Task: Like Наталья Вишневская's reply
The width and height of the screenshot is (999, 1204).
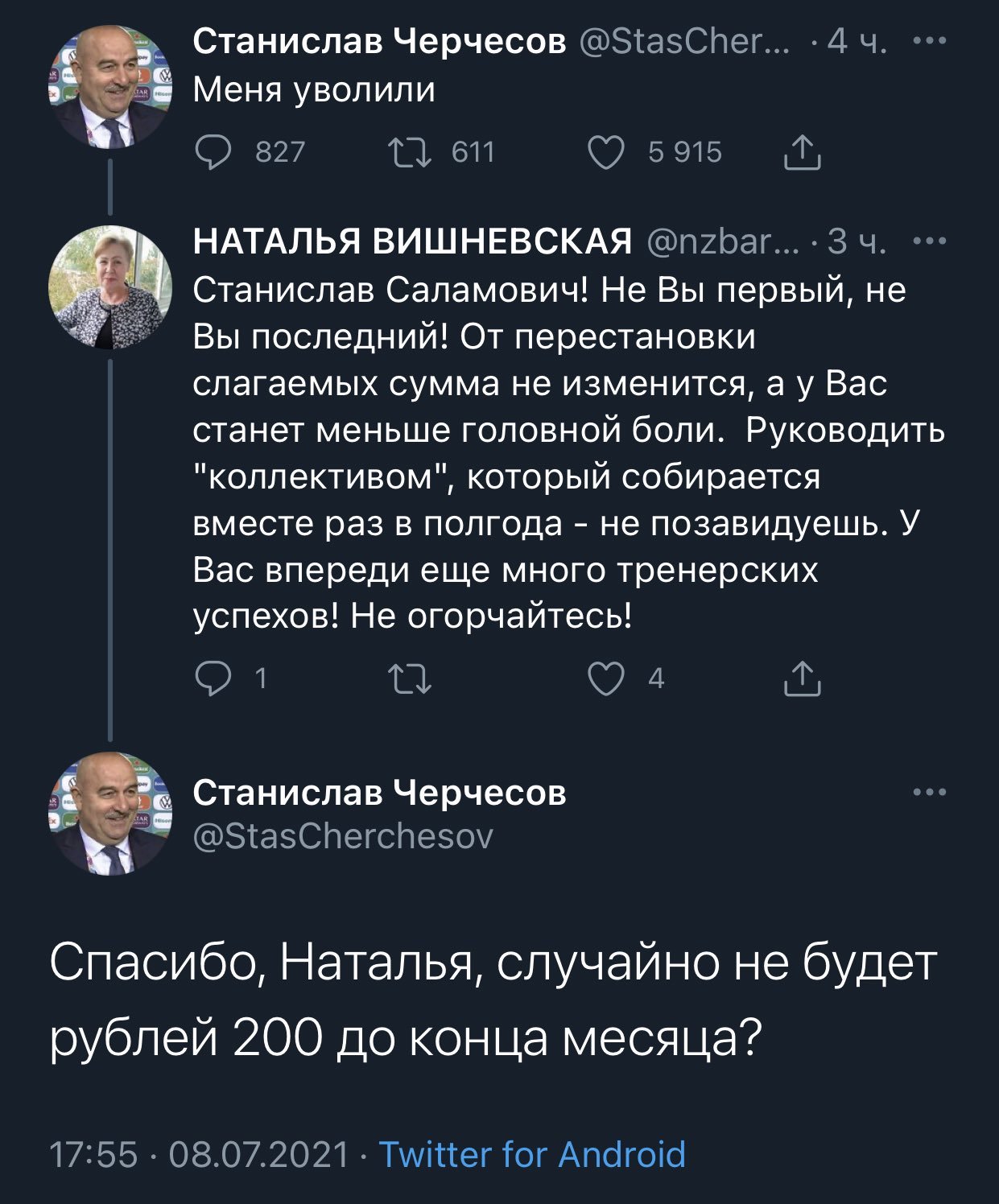Action: click(607, 679)
